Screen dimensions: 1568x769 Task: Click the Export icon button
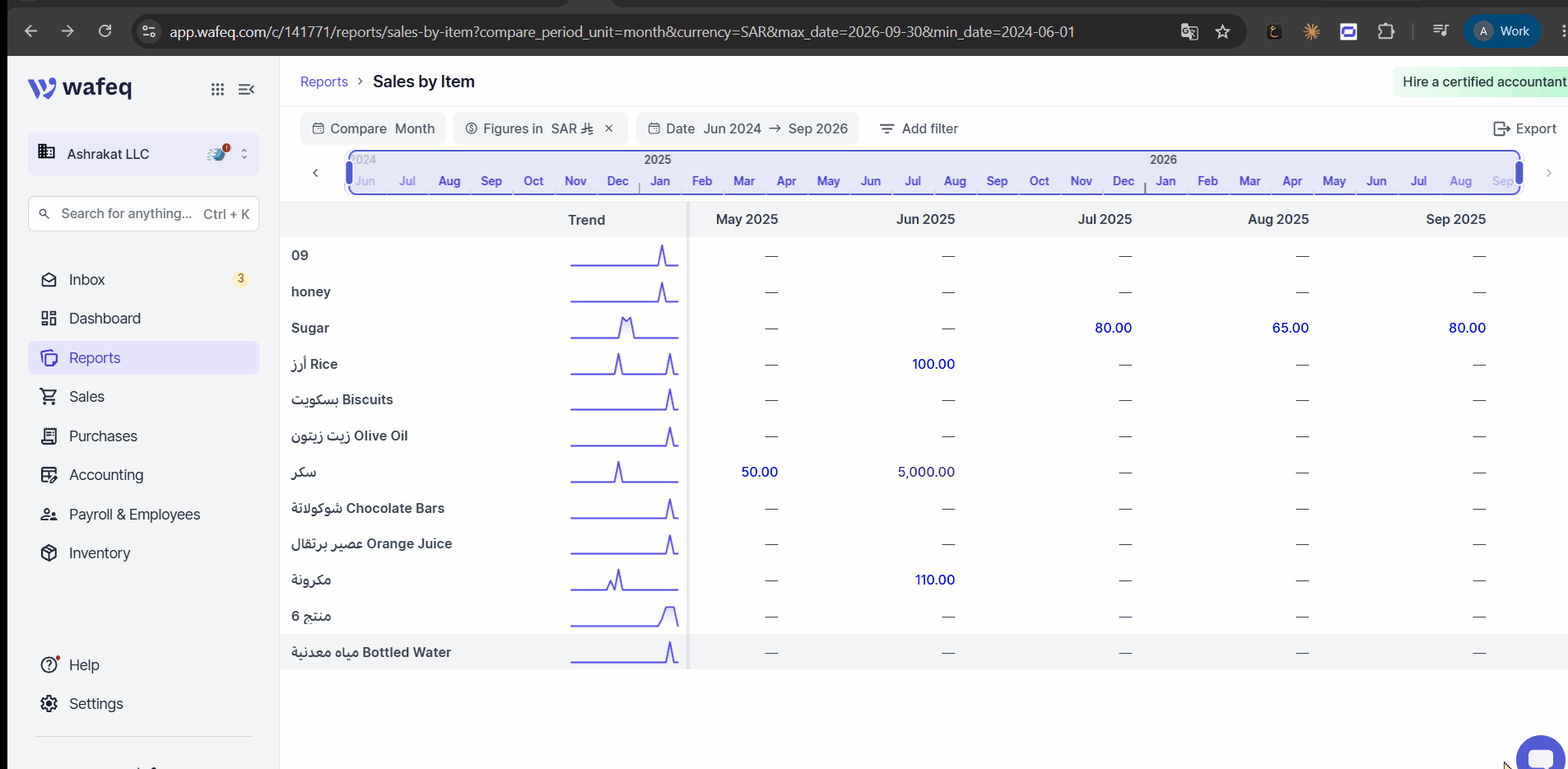tap(1524, 128)
